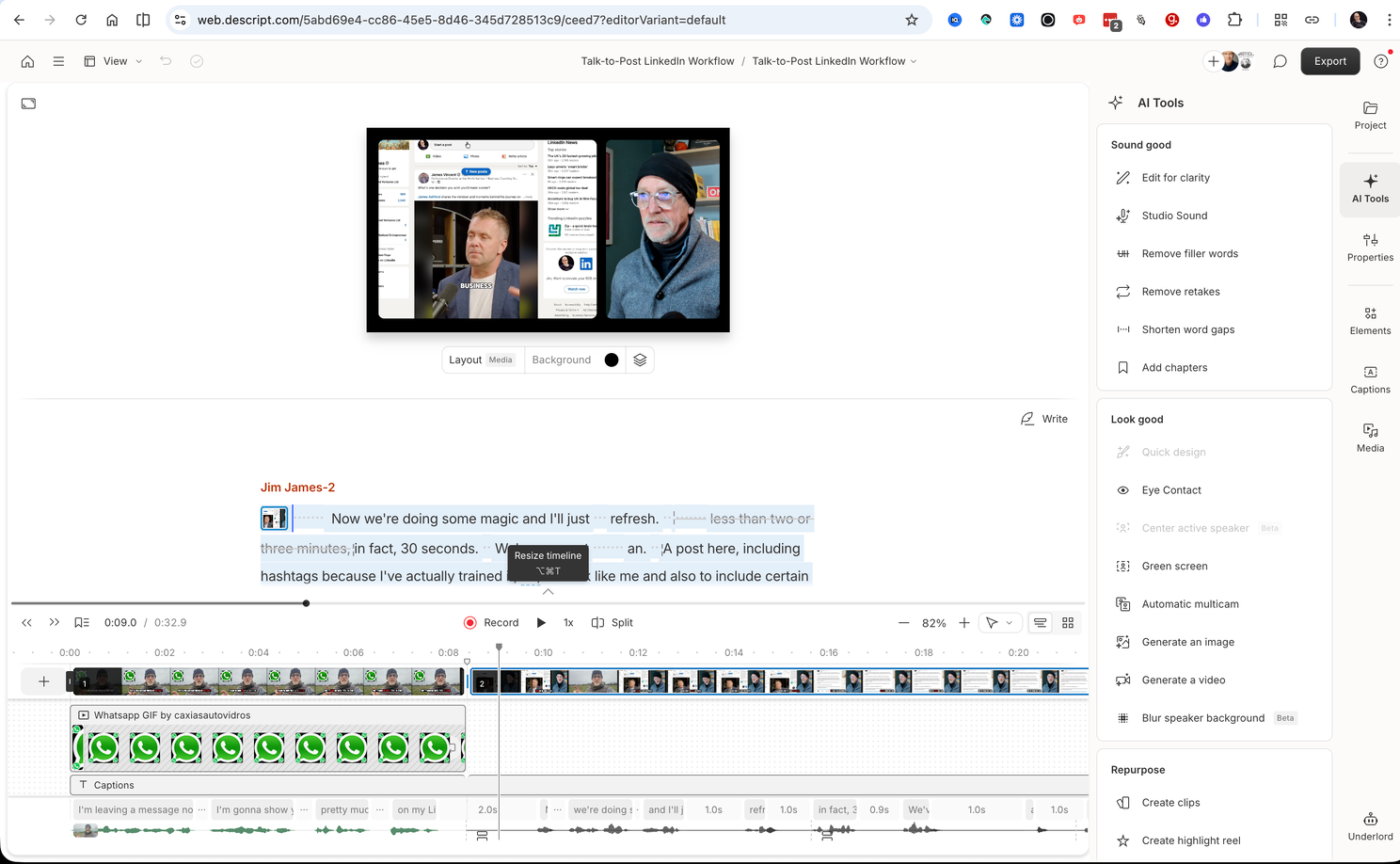Screen dimensions: 1400x864
Task: Click the Export button
Action: 1329,61
